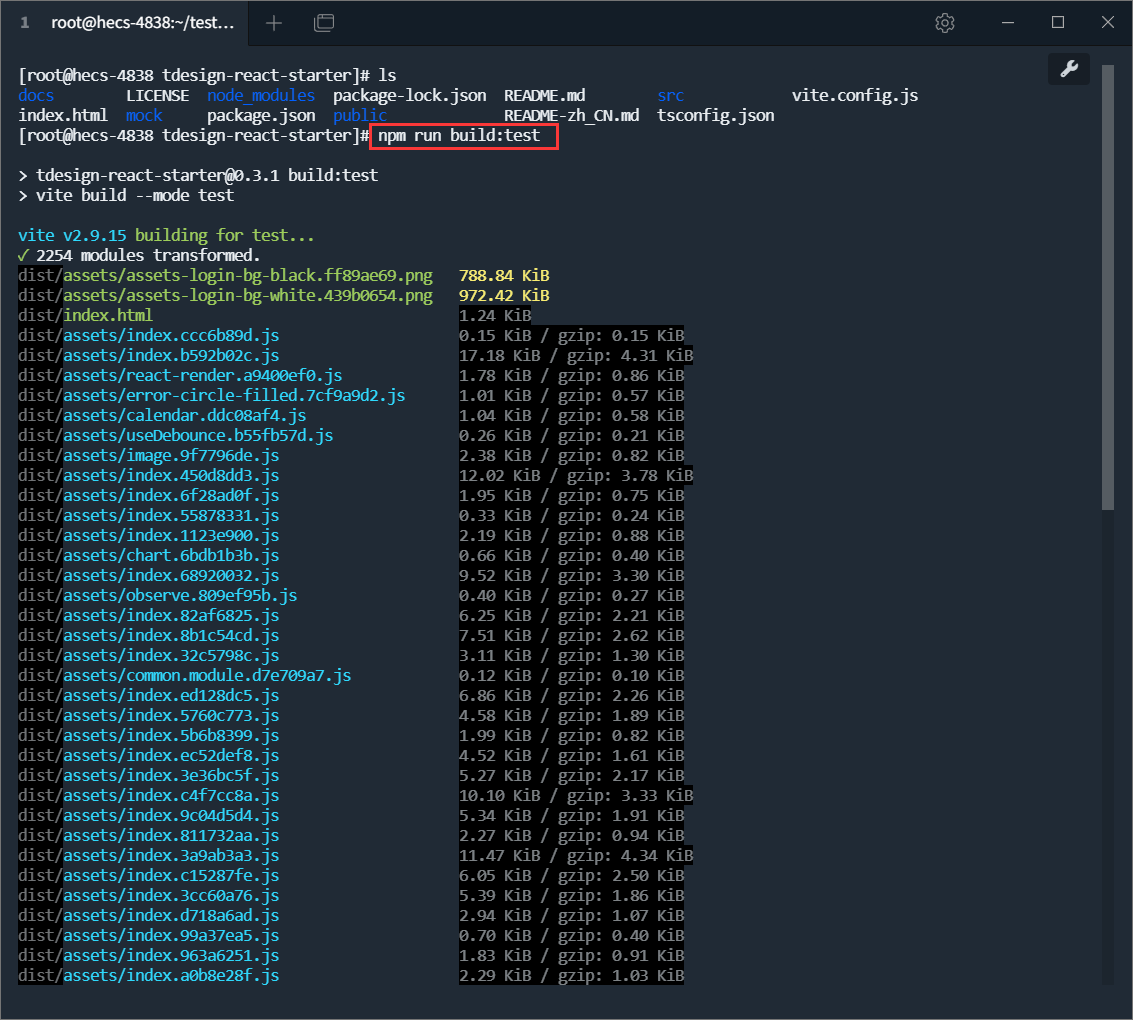Click 'vite v2.9.15 building for test...' line
Screen dimensions: 1133x1020
[166, 235]
